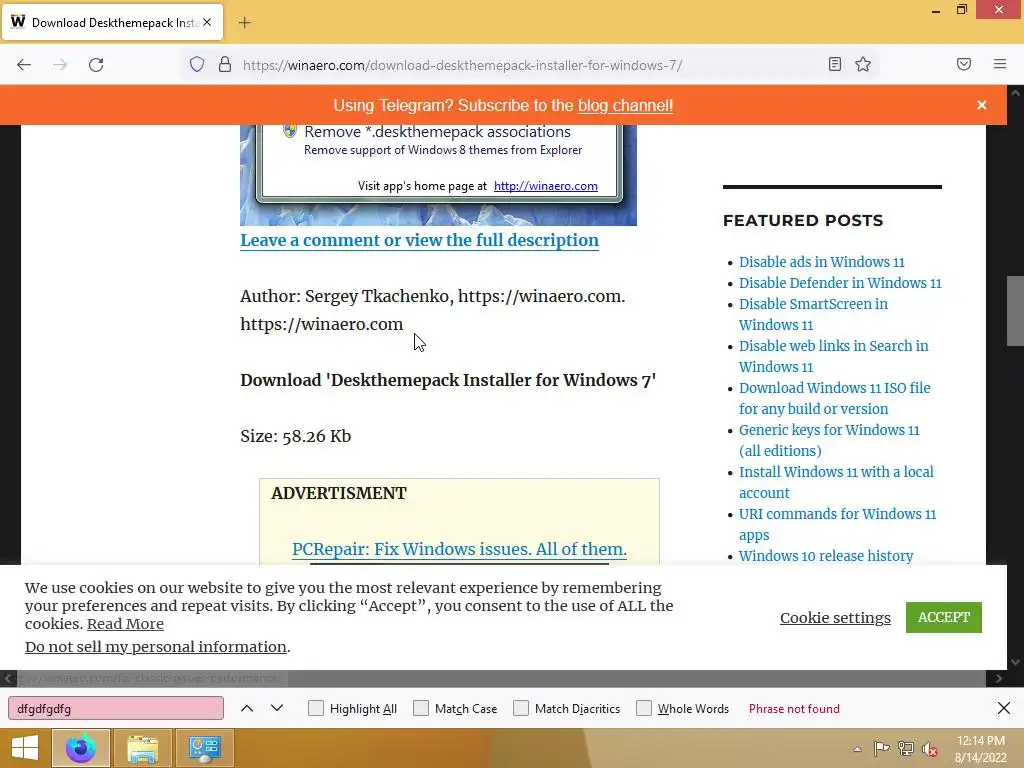Go back to the previous page
This screenshot has width=1024, height=768.
[24, 65]
